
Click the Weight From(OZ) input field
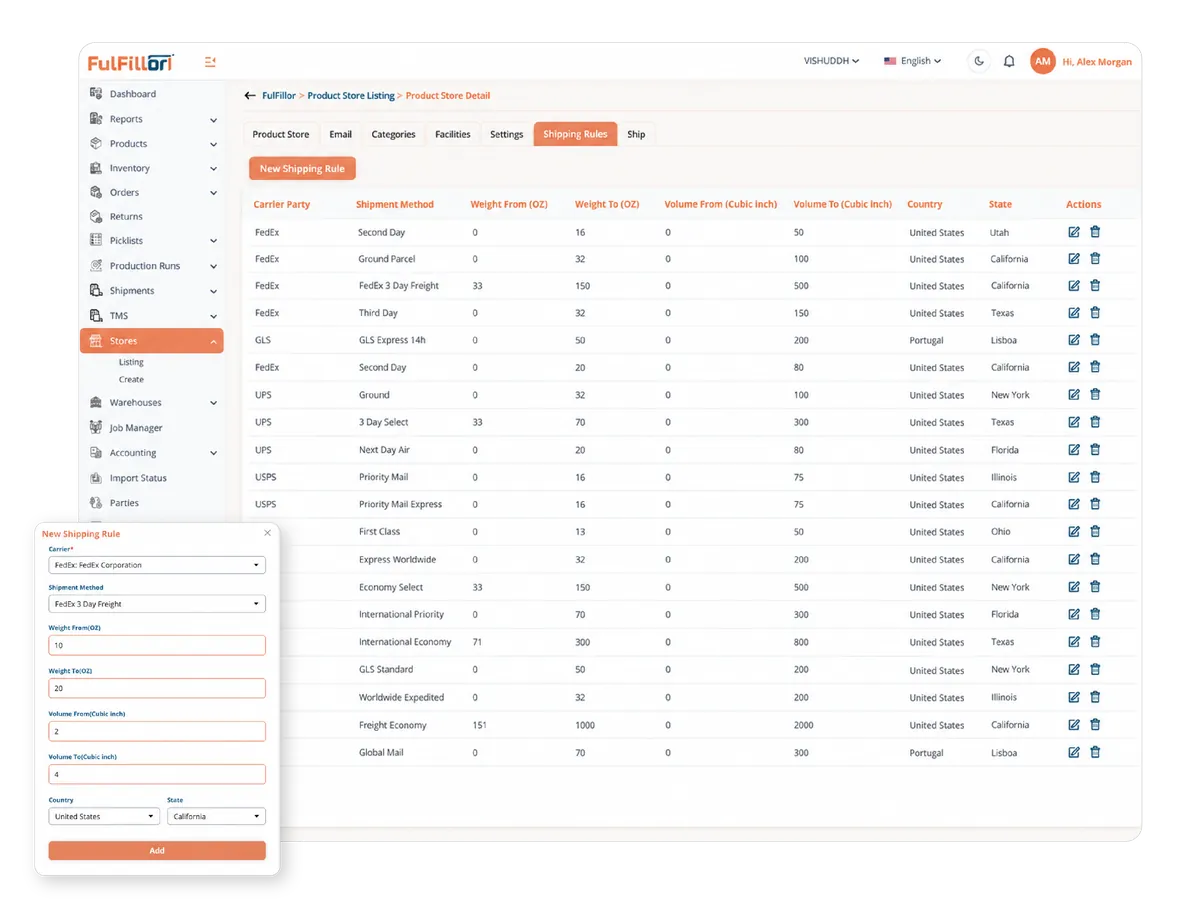[157, 645]
